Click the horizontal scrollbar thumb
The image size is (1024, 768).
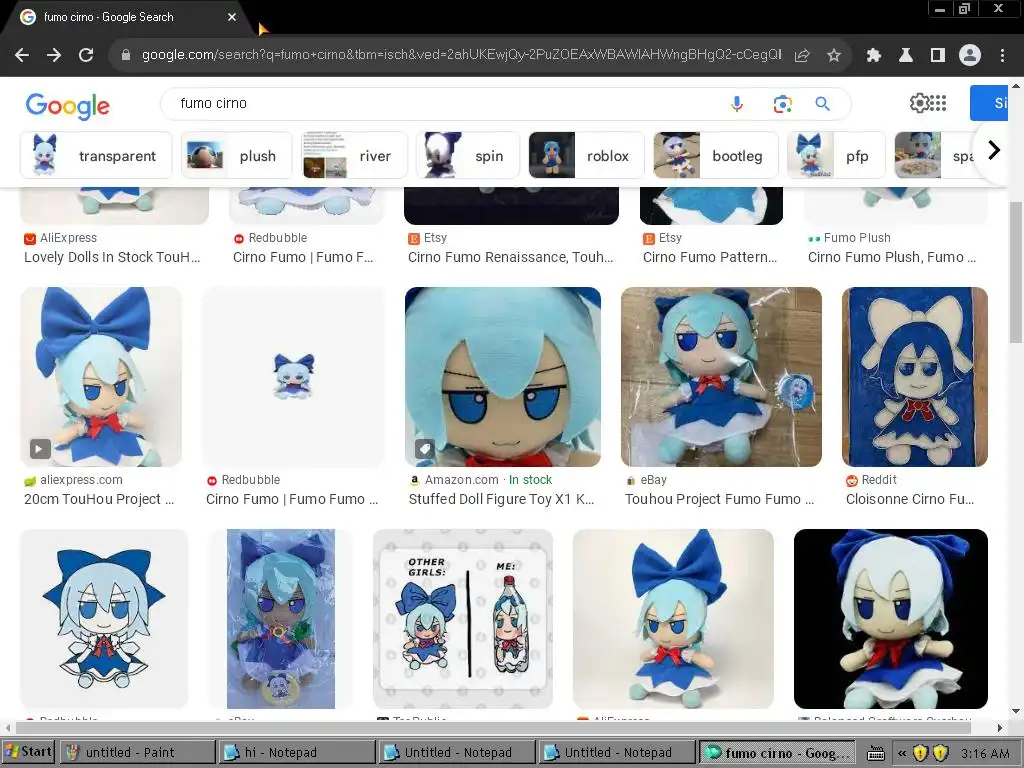point(493,728)
